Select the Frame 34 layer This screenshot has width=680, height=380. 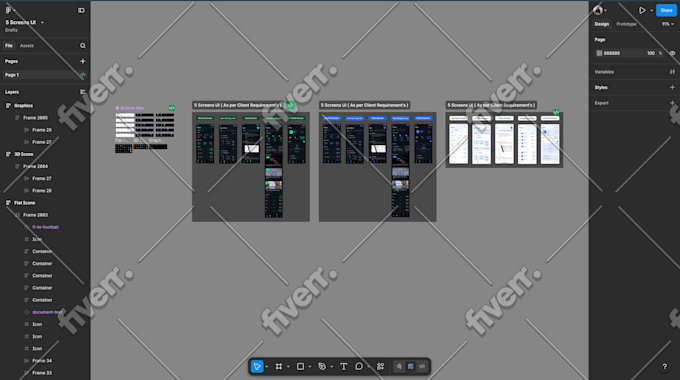click(42, 360)
